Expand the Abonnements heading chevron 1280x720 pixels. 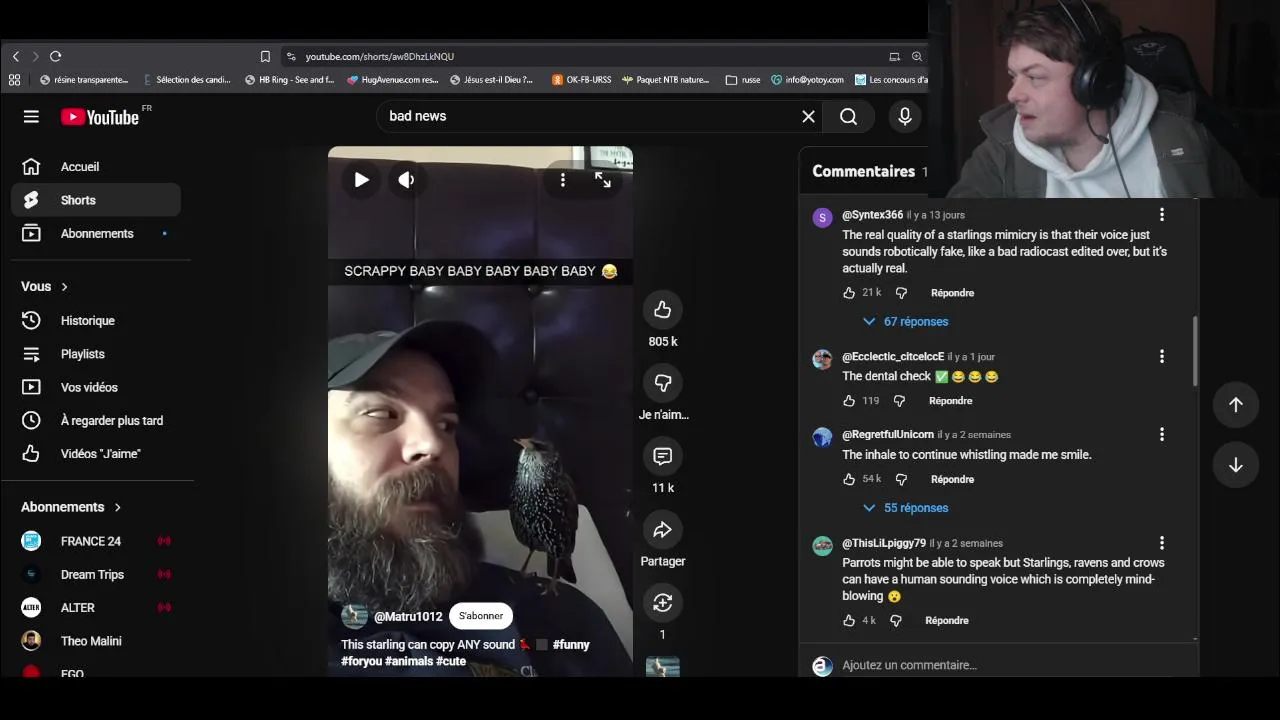tap(118, 507)
